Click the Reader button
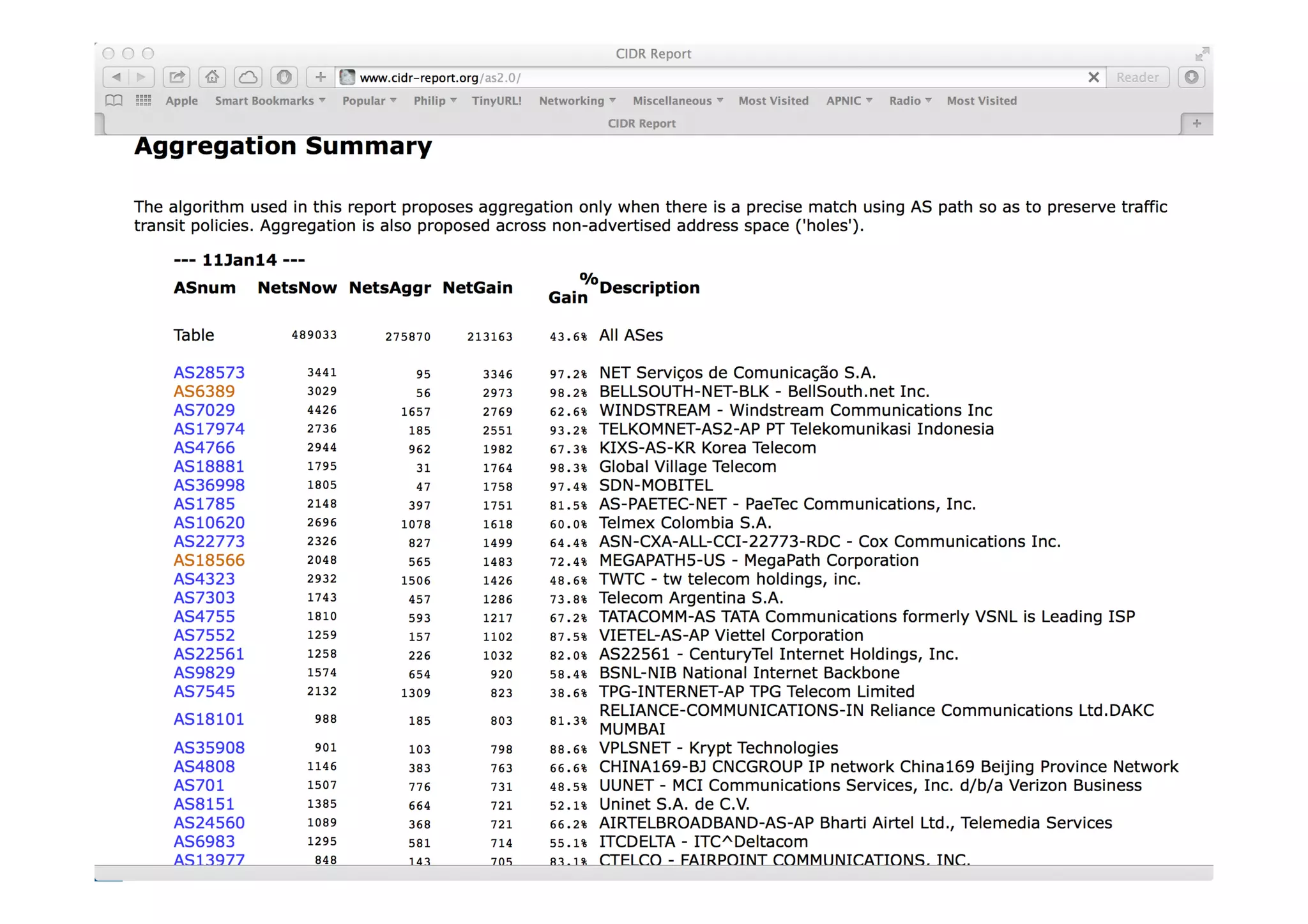This screenshot has height=924, width=1308. 1137,77
